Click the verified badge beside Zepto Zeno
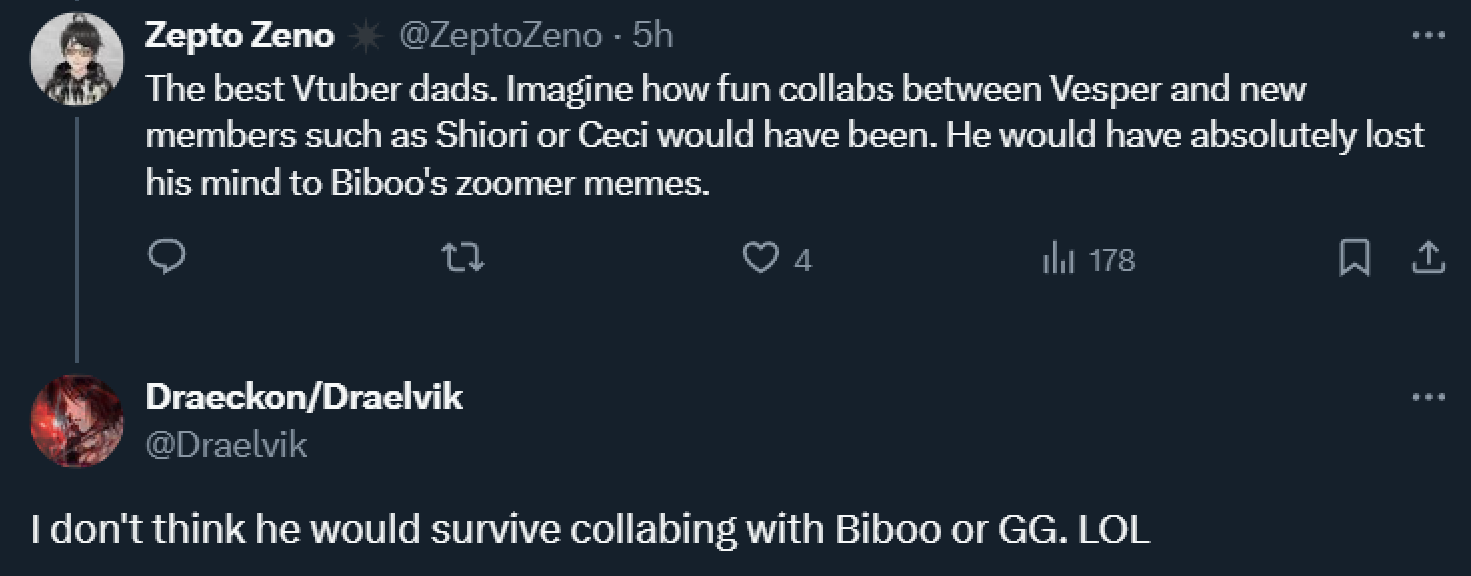Image resolution: width=1471 pixels, height=576 pixels. (367, 37)
